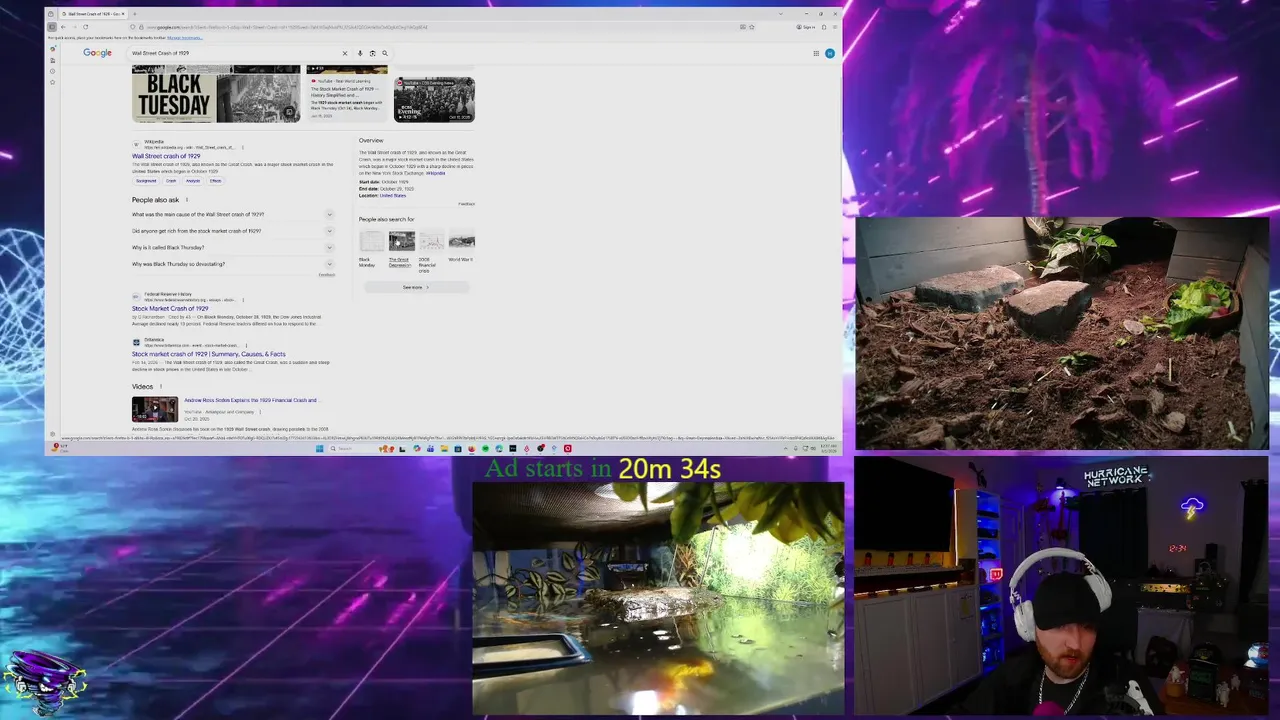Image resolution: width=1280 pixels, height=720 pixels.
Task: Open more options next to Videos heading
Action: point(160,387)
